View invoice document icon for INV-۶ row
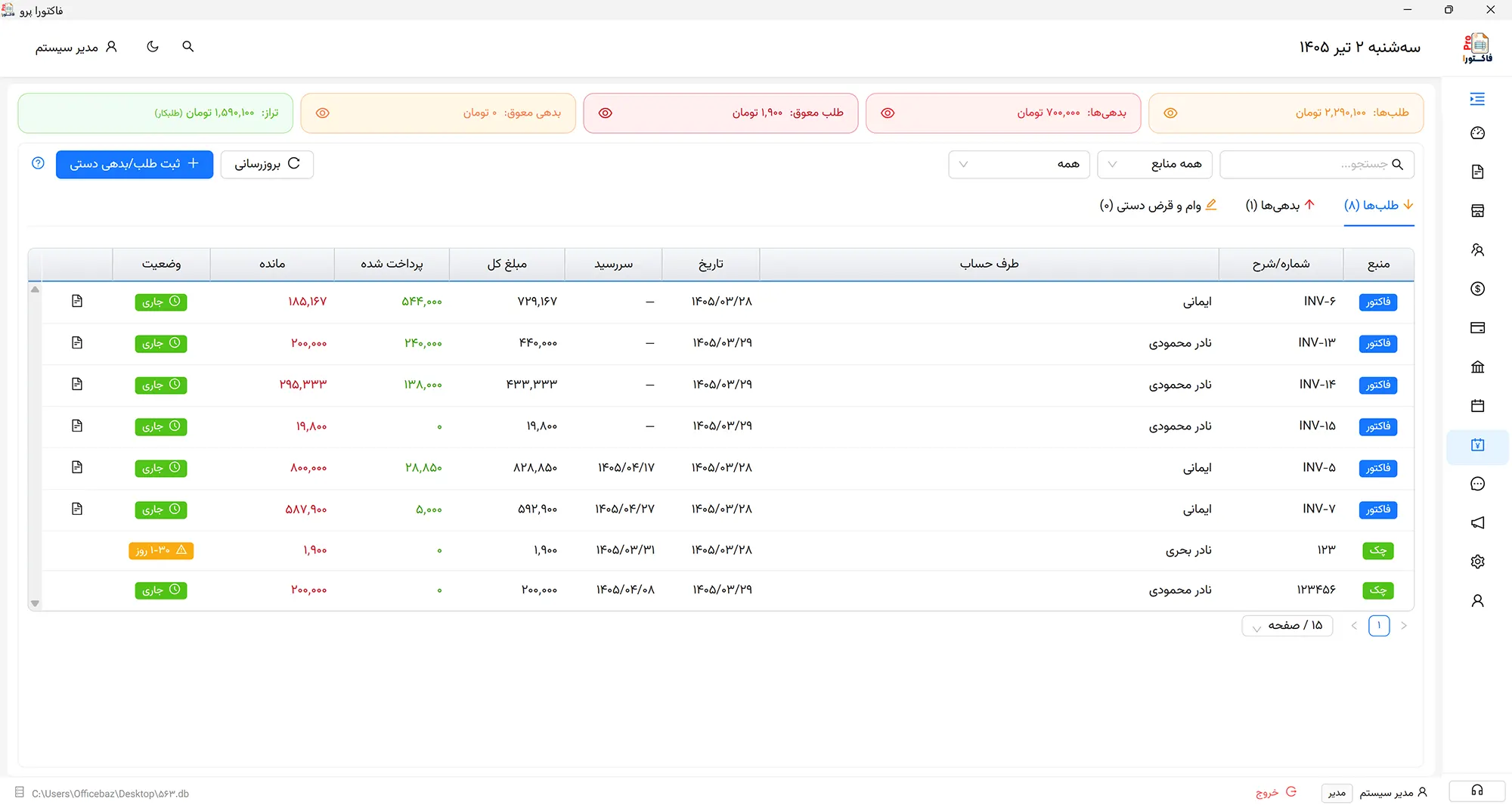Image resolution: width=1512 pixels, height=805 pixels. (x=77, y=302)
